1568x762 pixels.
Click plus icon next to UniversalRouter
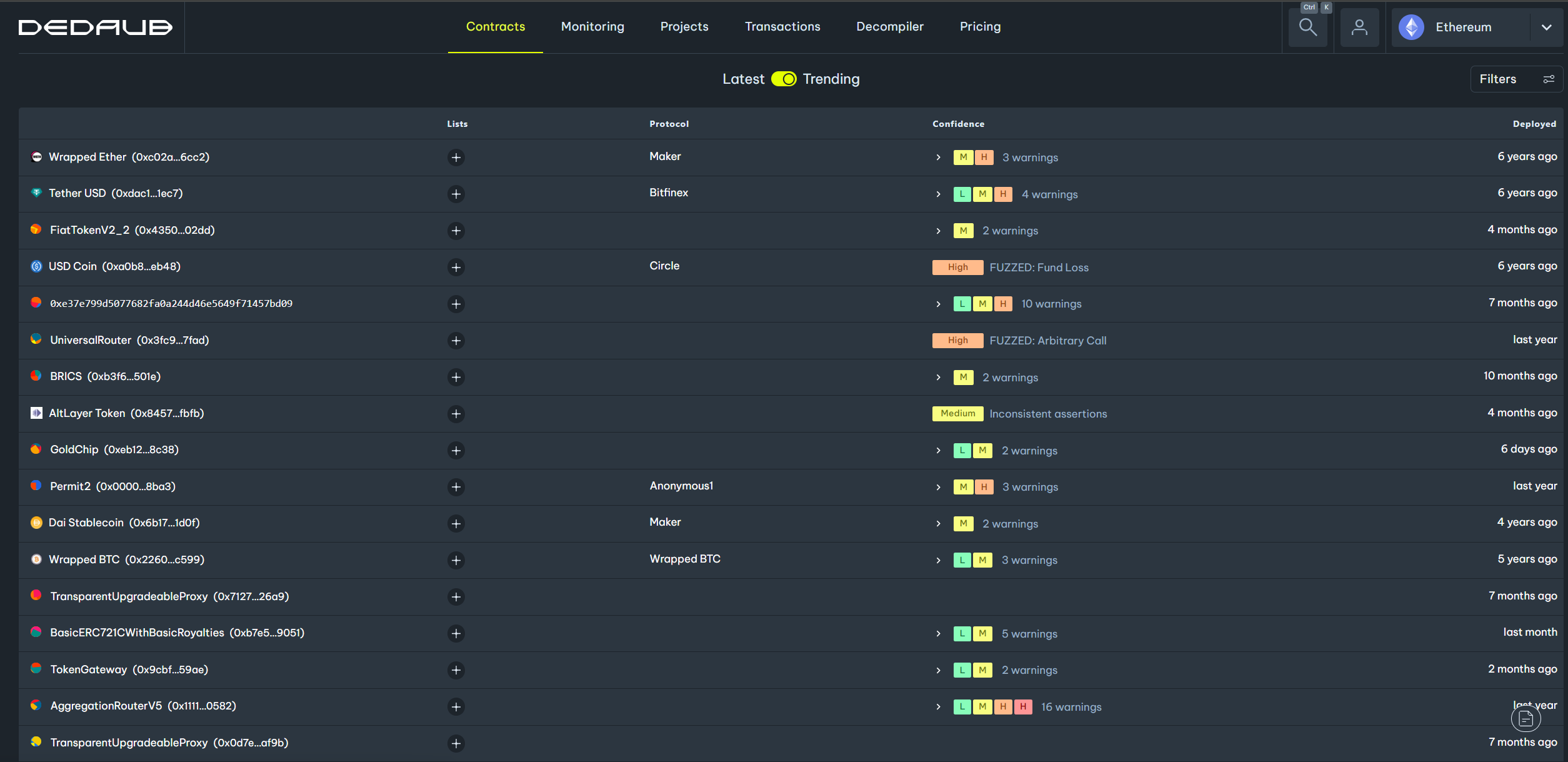point(456,341)
